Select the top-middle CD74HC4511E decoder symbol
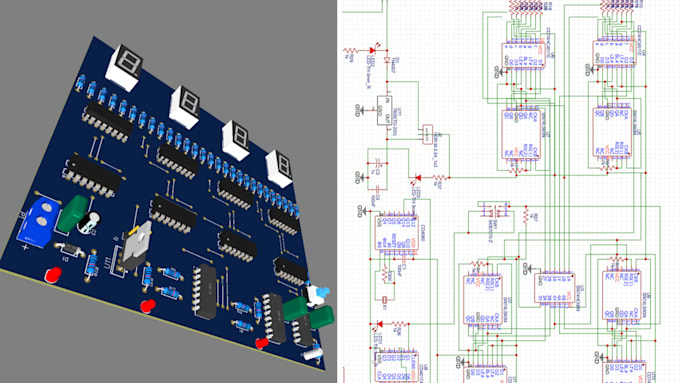680x383 pixels. click(x=523, y=56)
